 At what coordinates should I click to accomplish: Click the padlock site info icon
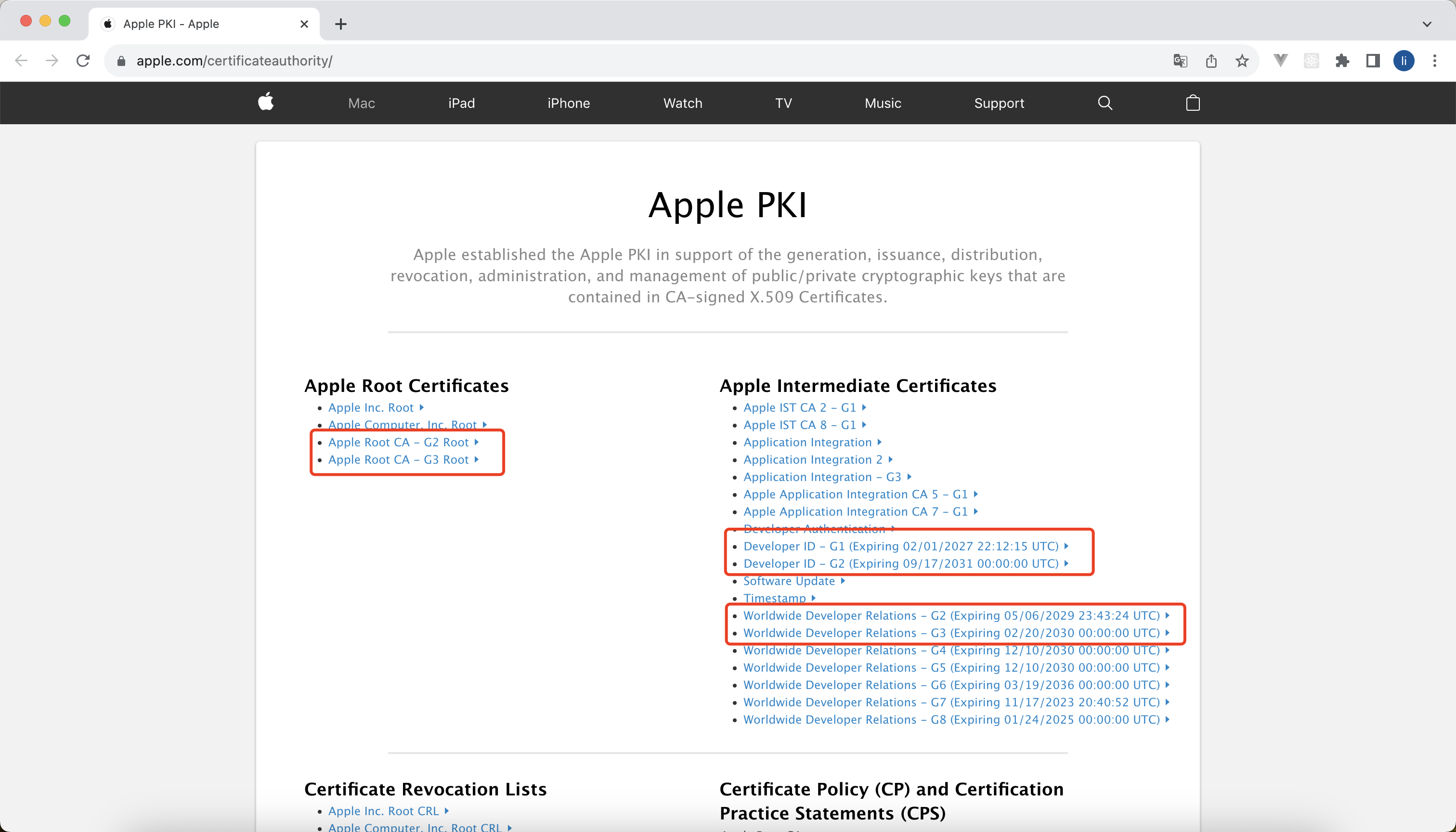pos(121,61)
